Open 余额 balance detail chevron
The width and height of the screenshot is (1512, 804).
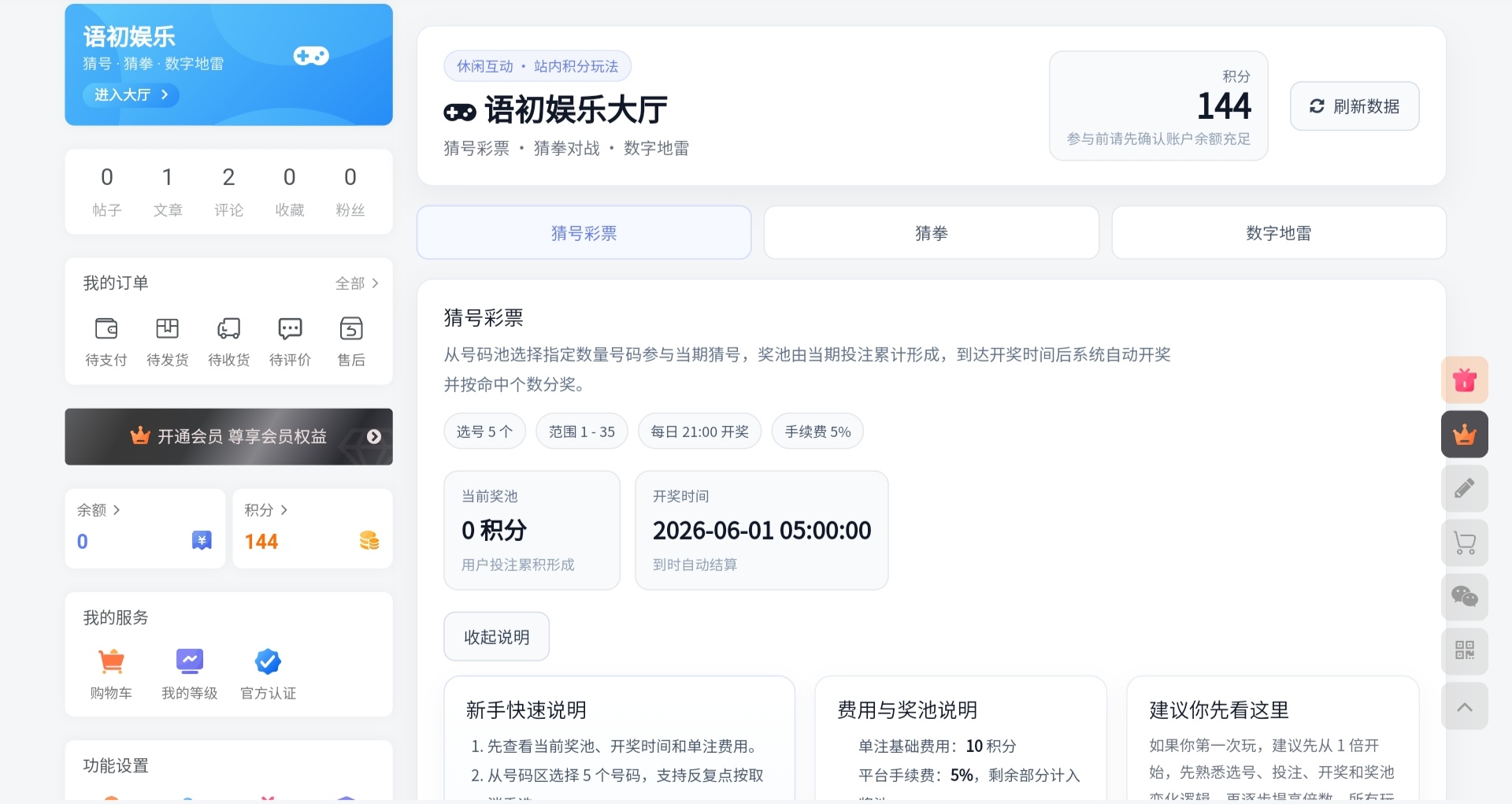pos(117,509)
